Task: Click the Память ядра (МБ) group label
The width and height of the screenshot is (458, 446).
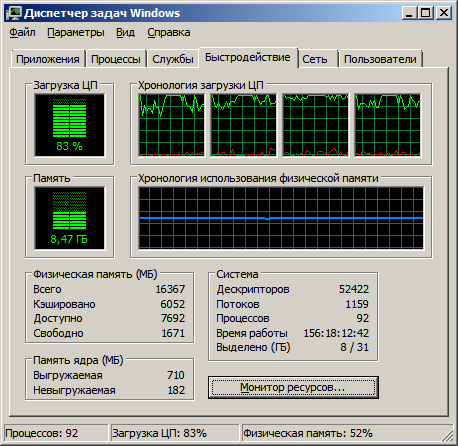Action: (x=78, y=360)
